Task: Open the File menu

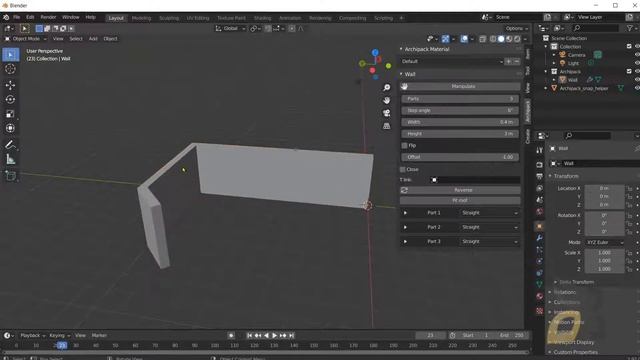Action: [16, 17]
